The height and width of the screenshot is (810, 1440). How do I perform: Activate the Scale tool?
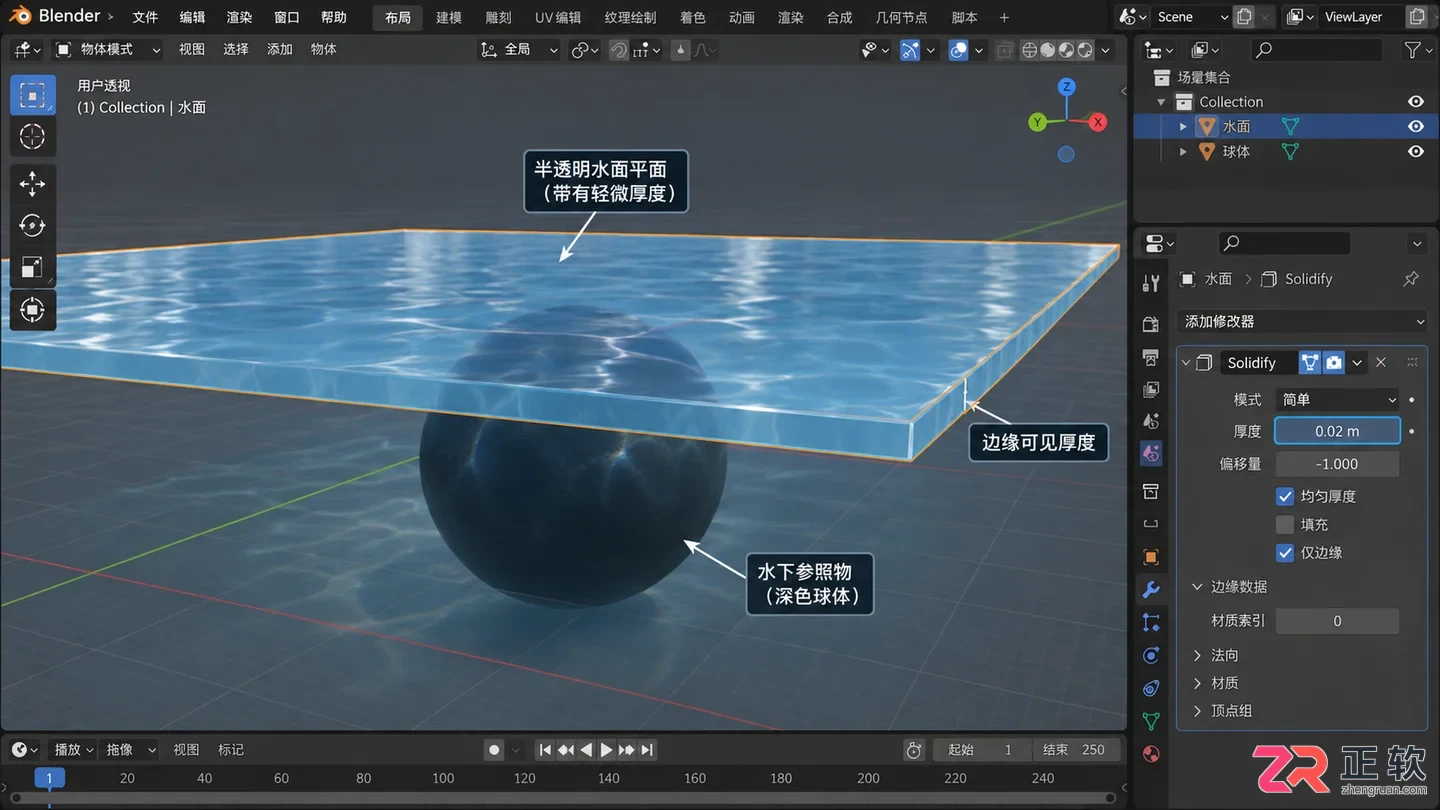click(33, 268)
